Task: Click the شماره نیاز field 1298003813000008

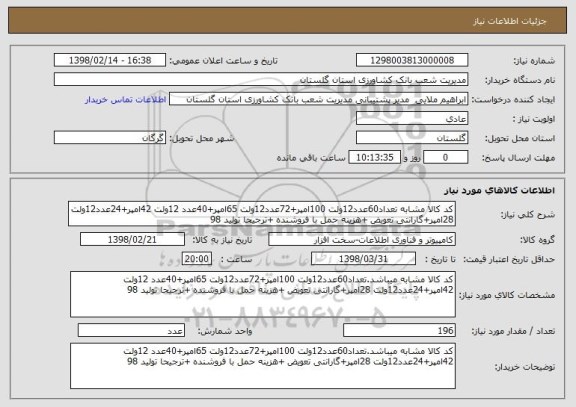Action: click(x=412, y=60)
